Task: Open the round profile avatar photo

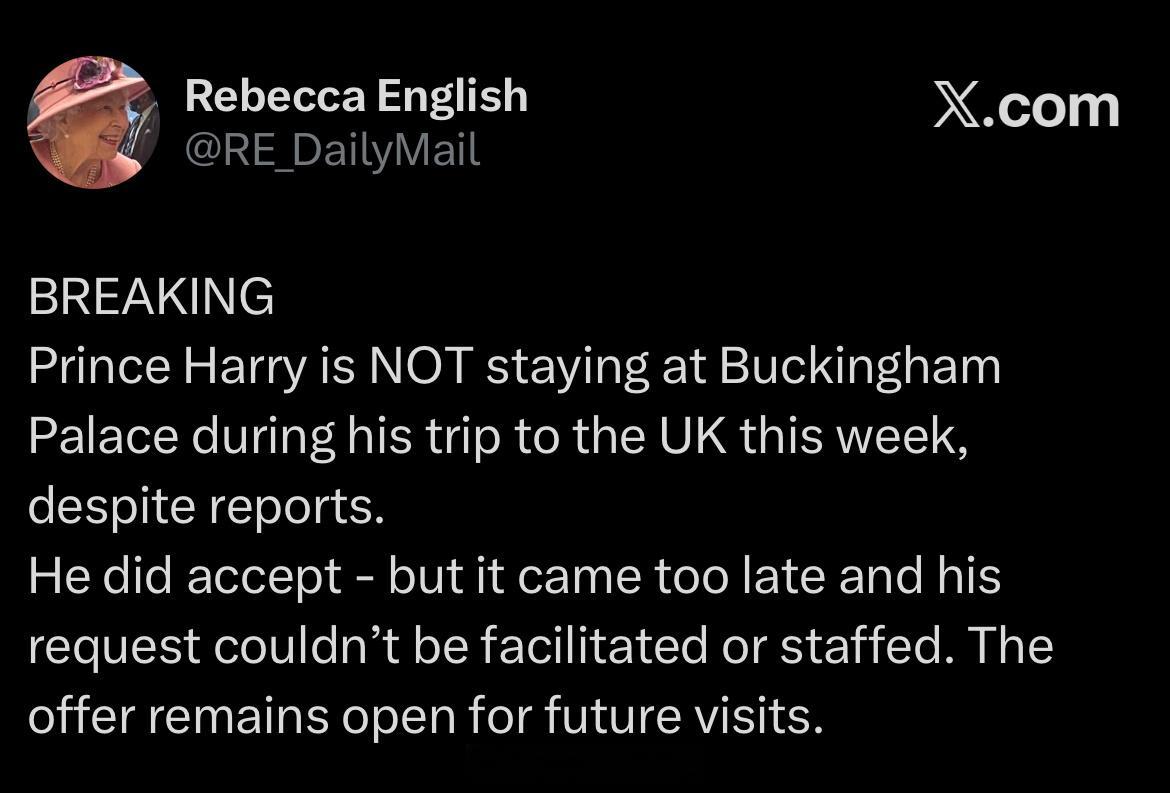Action: (93, 122)
